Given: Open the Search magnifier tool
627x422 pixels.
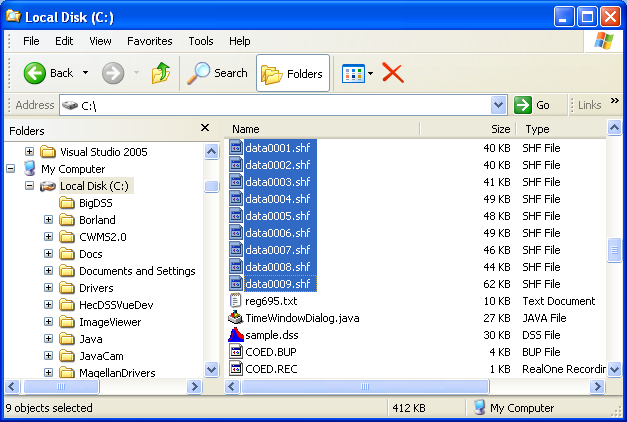Looking at the screenshot, I should coord(200,73).
